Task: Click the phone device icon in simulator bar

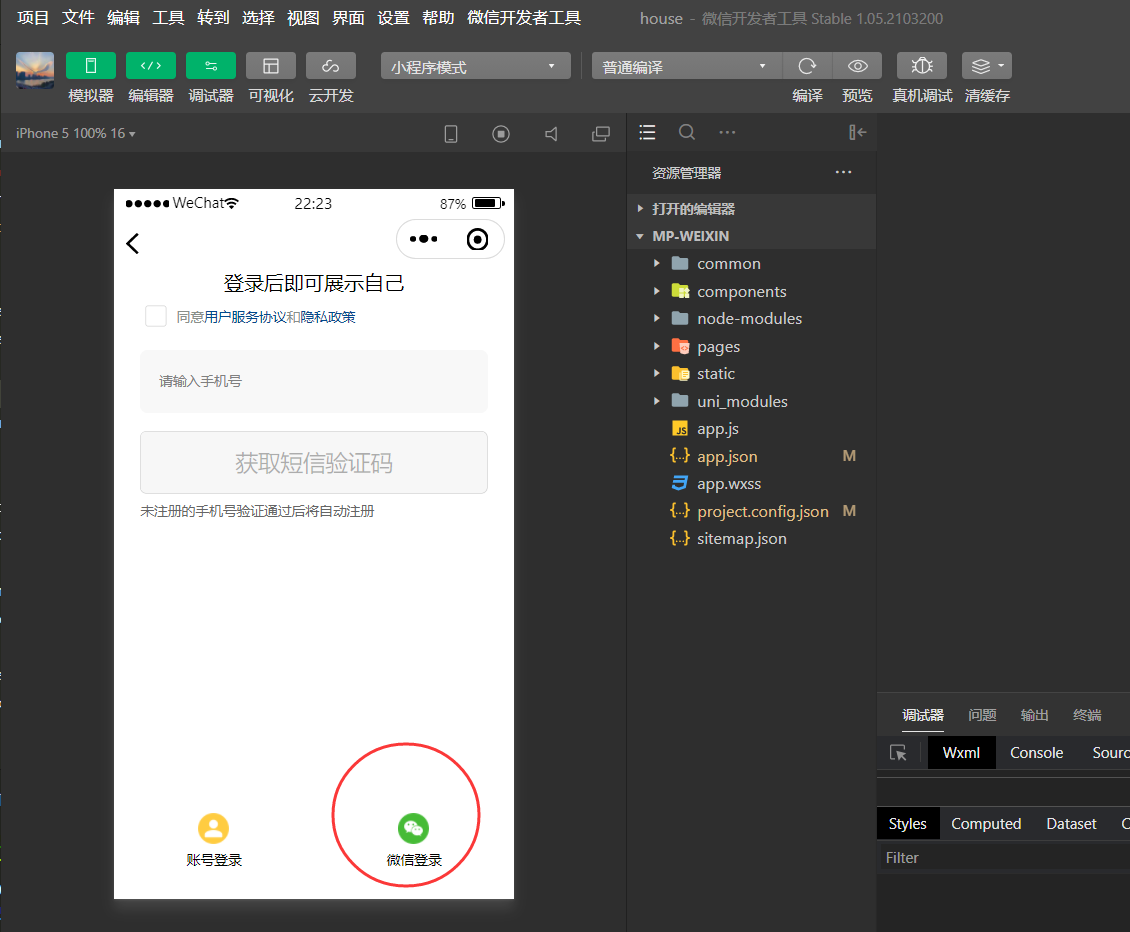Action: (x=450, y=133)
